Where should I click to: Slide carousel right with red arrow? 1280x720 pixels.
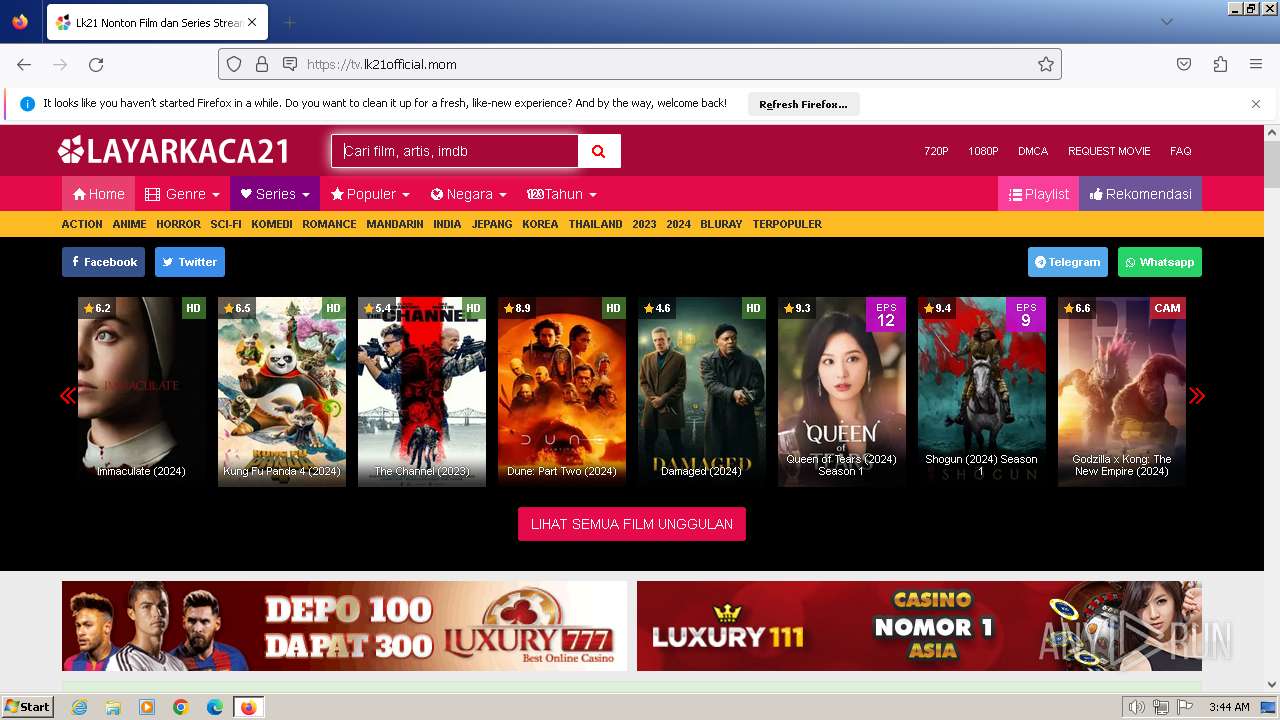1197,395
